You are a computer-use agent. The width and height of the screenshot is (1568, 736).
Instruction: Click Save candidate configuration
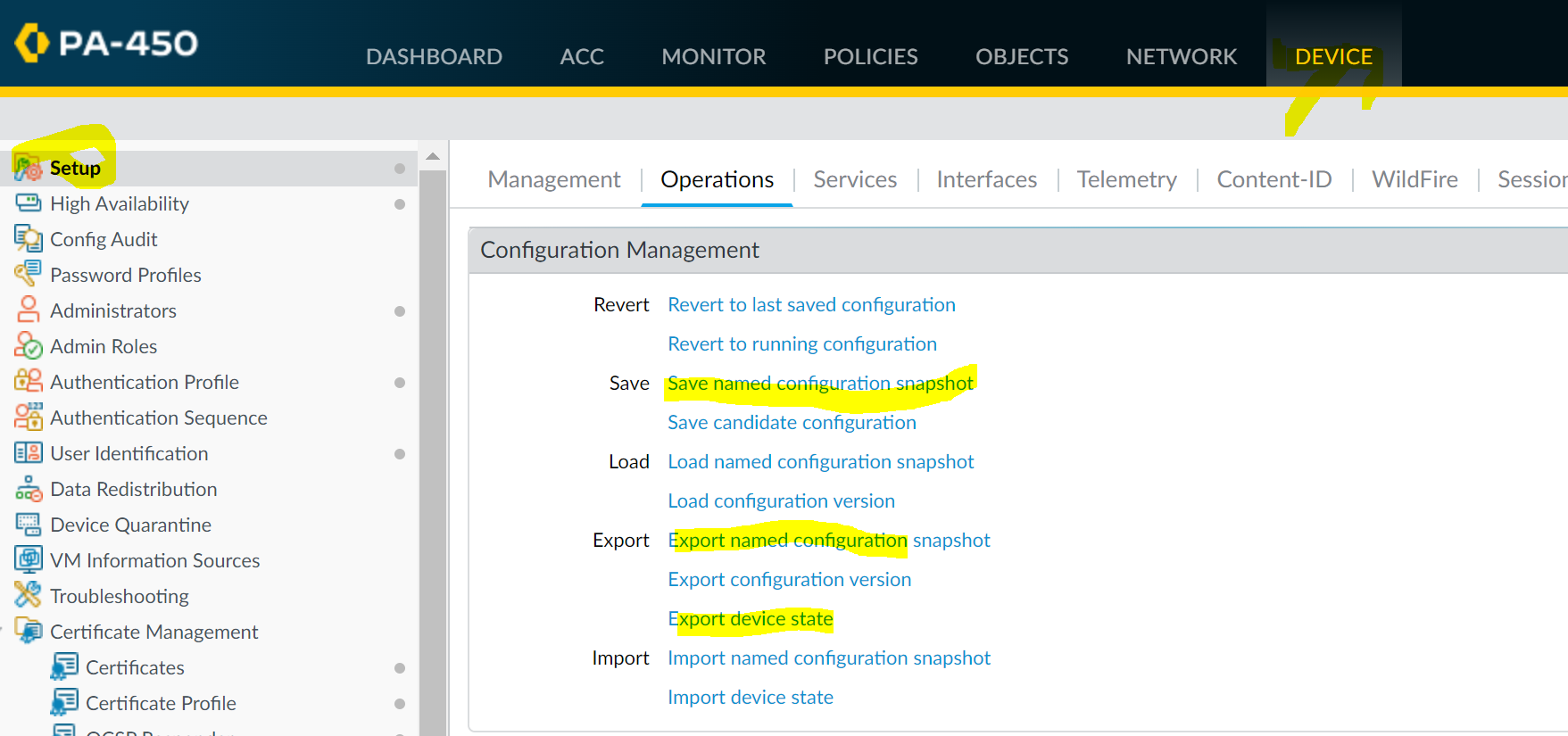pyautogui.click(x=792, y=422)
